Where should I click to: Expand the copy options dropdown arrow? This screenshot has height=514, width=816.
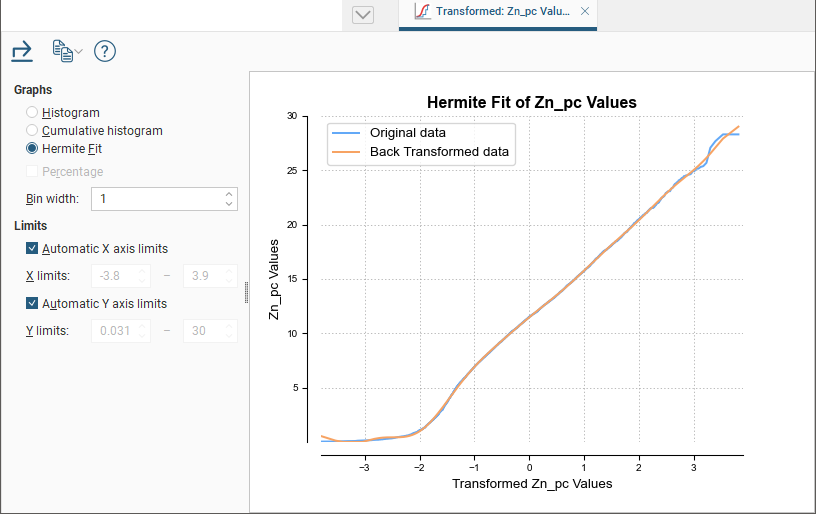(x=79, y=52)
